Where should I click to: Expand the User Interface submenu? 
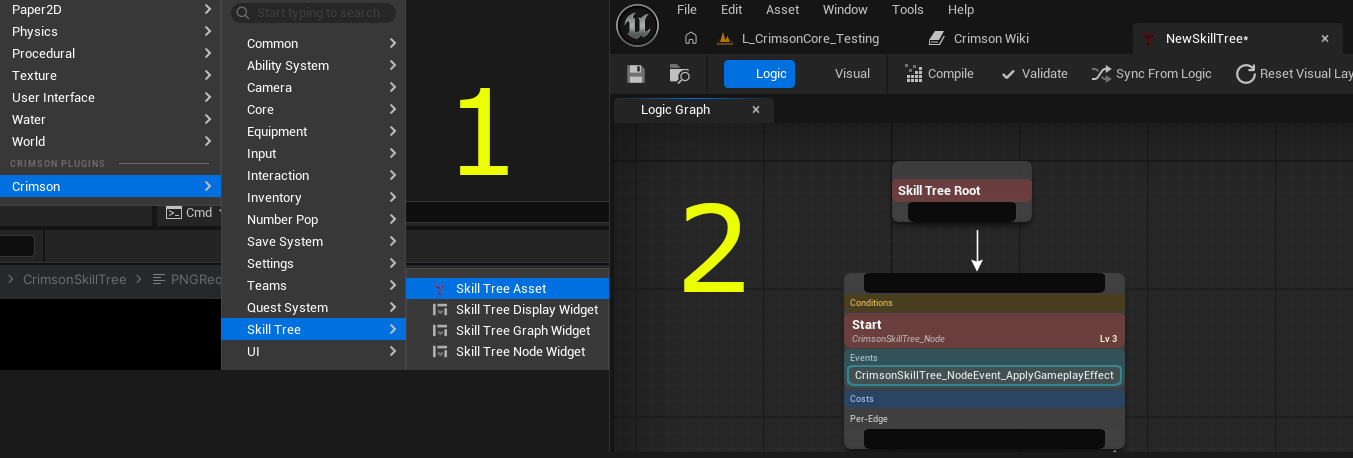[110, 98]
